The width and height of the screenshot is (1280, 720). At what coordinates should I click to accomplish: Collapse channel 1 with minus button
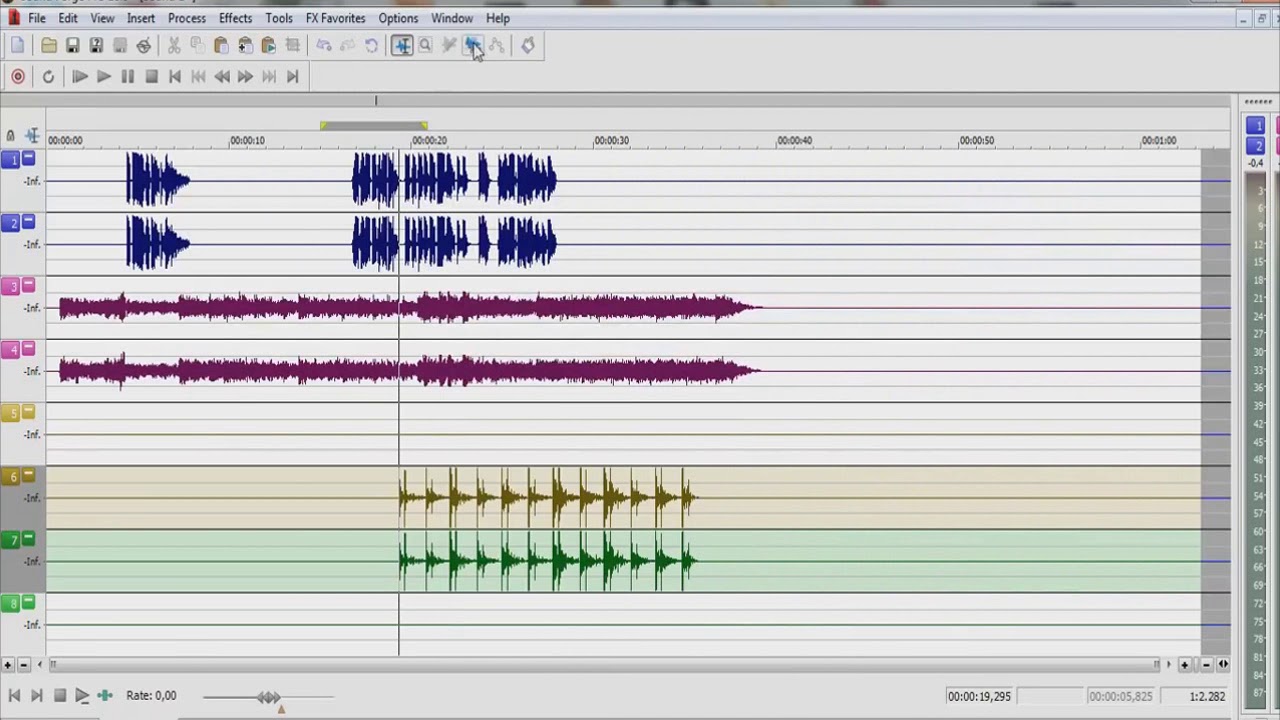(28, 158)
